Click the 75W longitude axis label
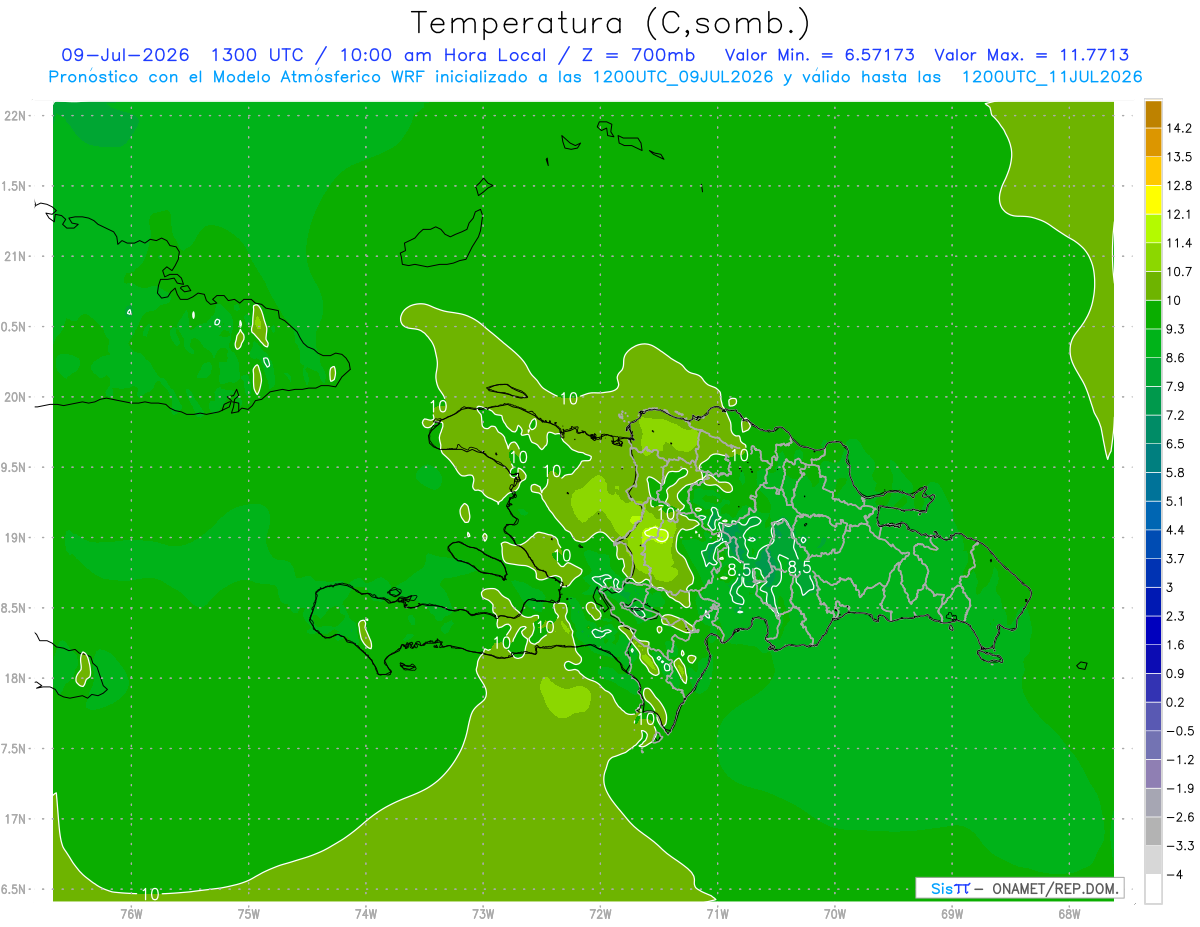Image resolution: width=1200 pixels, height=927 pixels. pos(249,914)
